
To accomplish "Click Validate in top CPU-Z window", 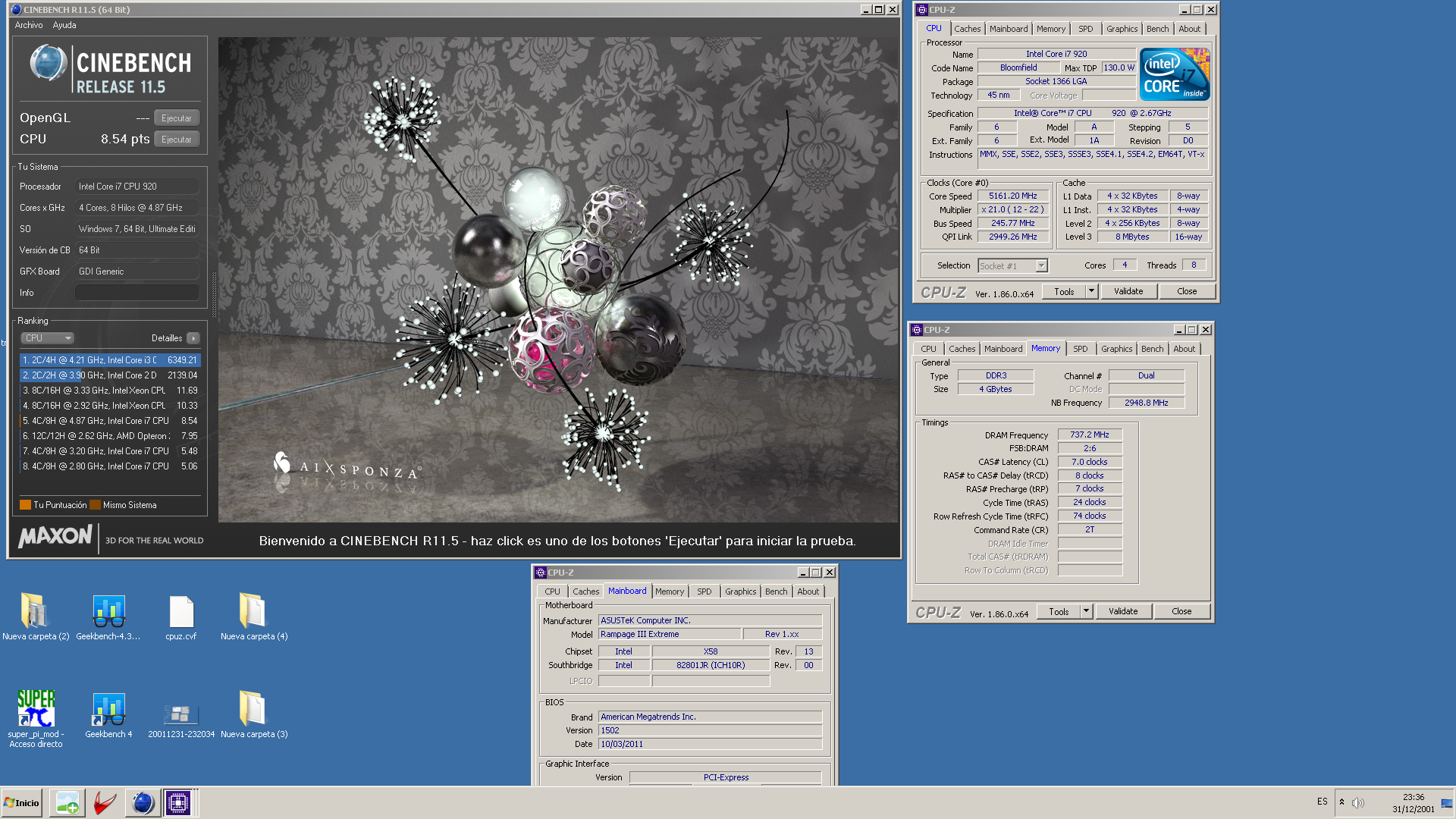I will [1128, 292].
